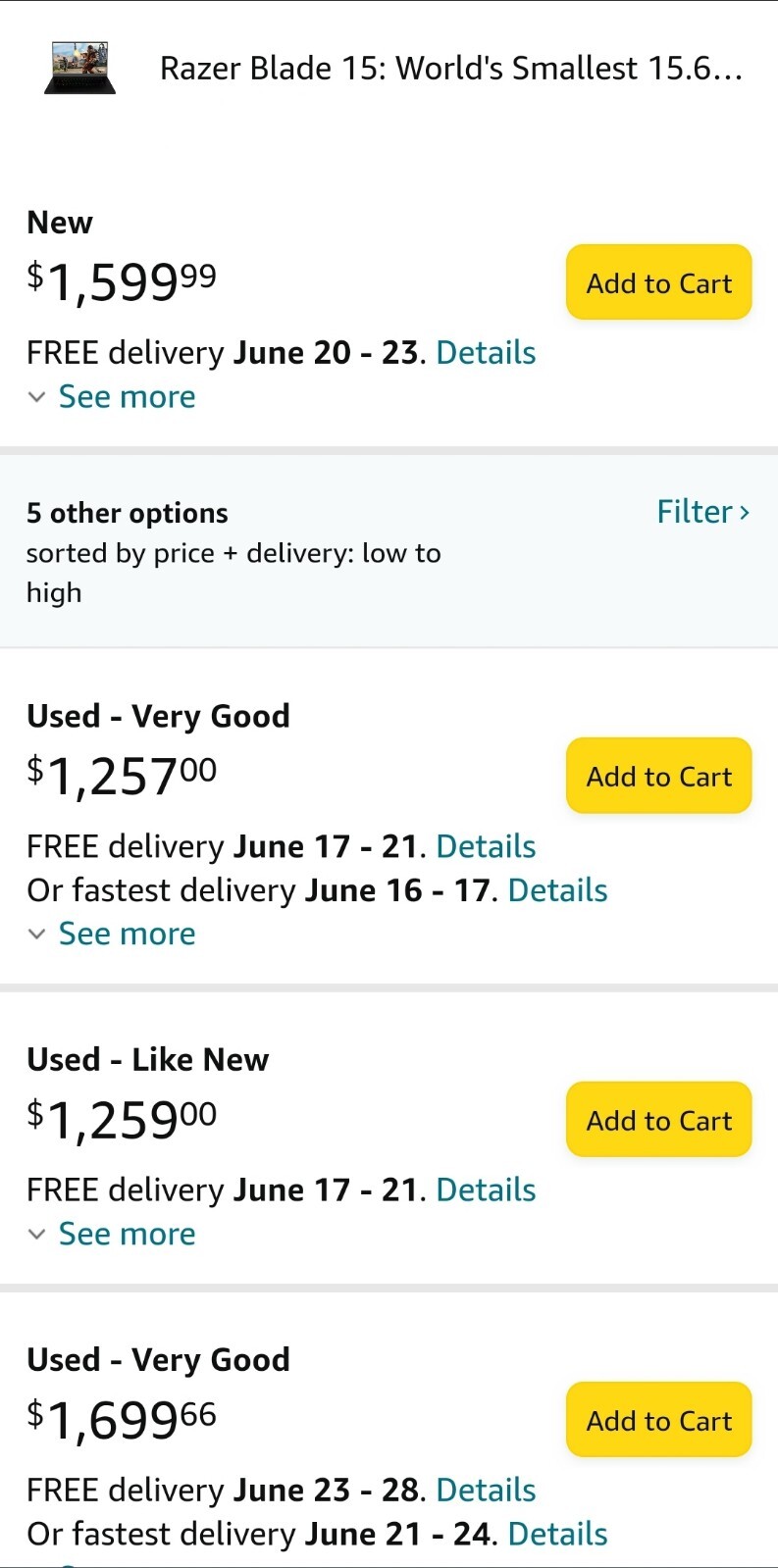The height and width of the screenshot is (1568, 778).
Task: Click the chevron beside New offer's See more
Action: 37,397
